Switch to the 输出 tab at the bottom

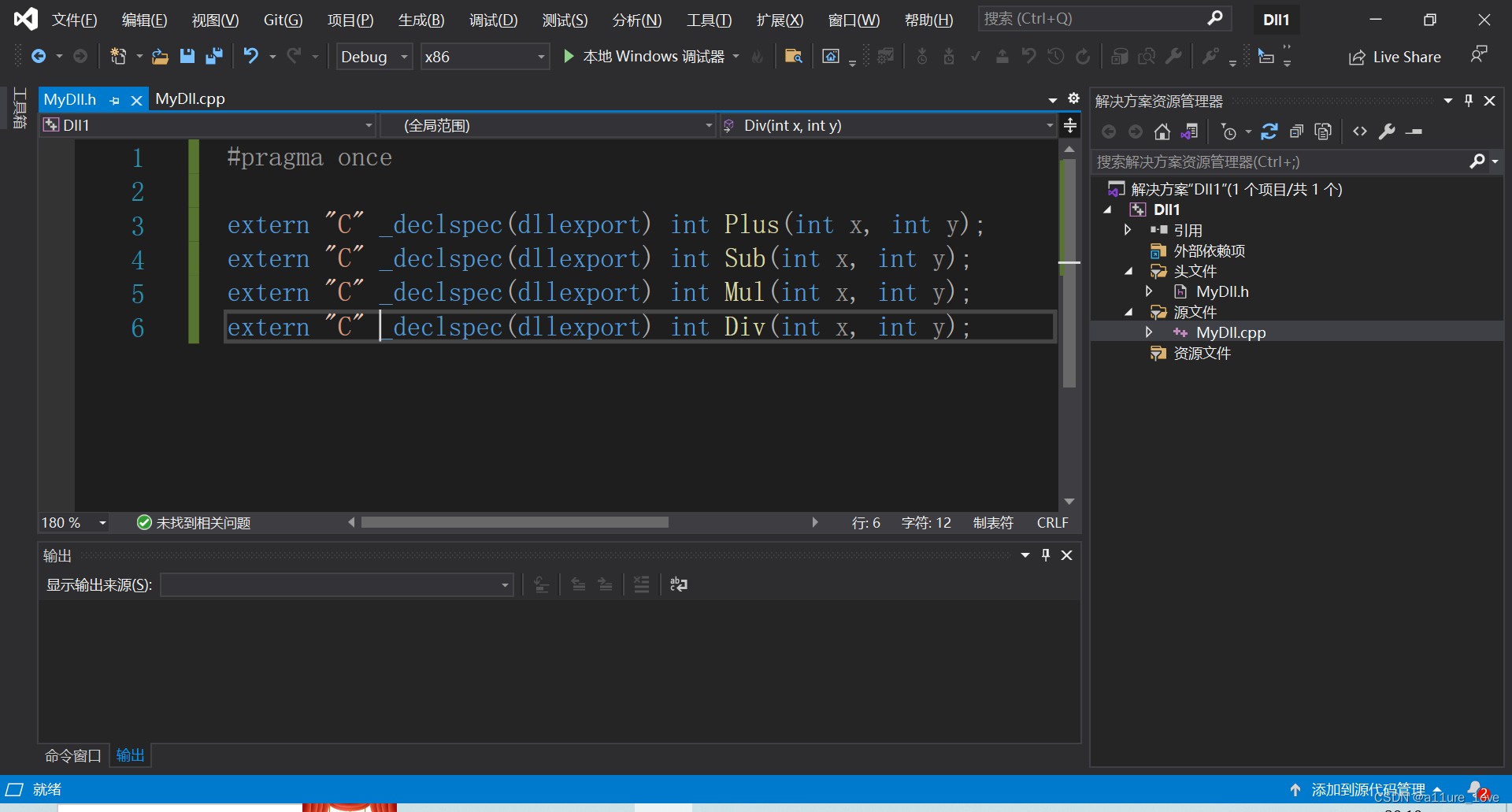[130, 755]
